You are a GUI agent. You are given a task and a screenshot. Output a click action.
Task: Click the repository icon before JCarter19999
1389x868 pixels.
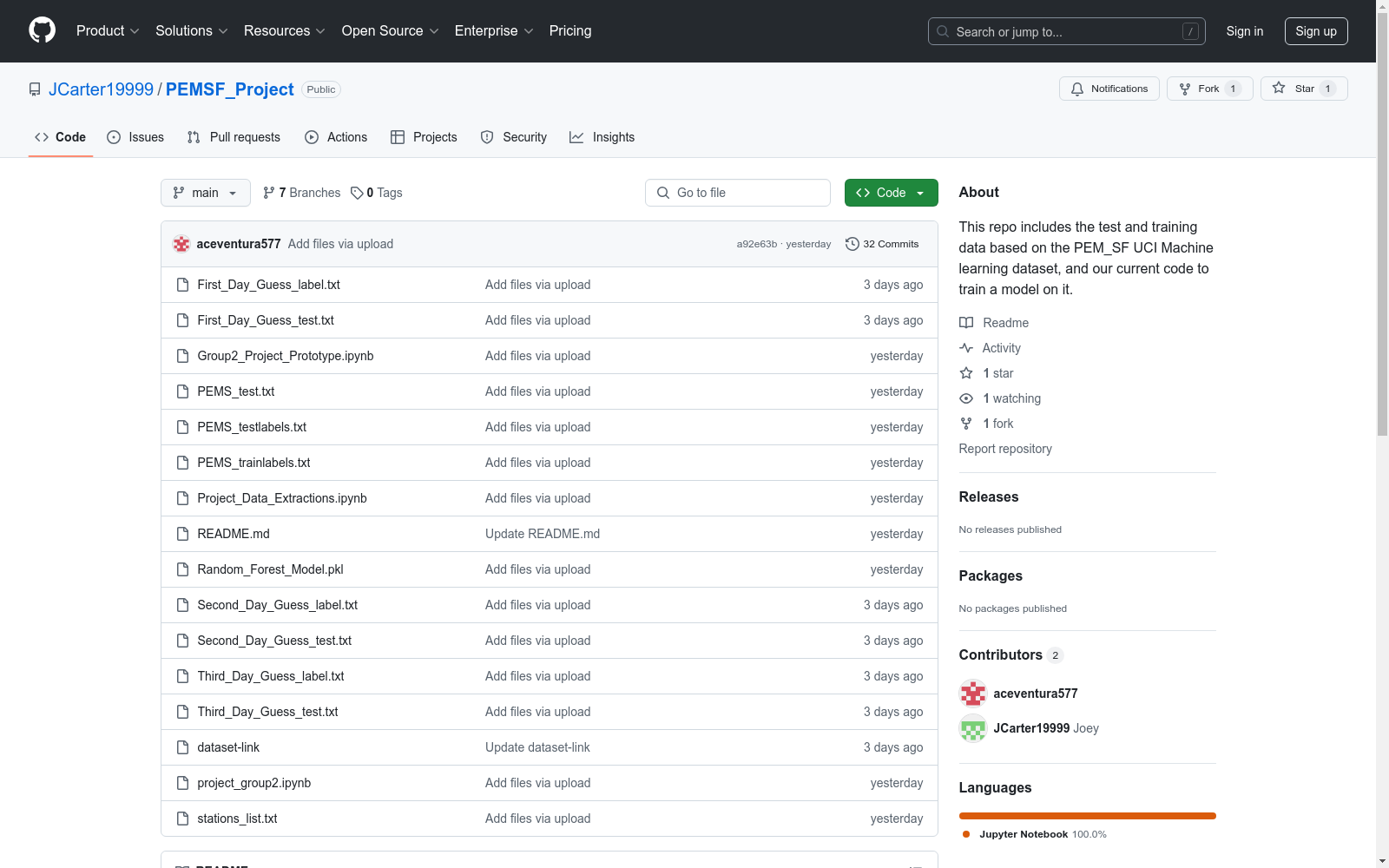(35, 89)
